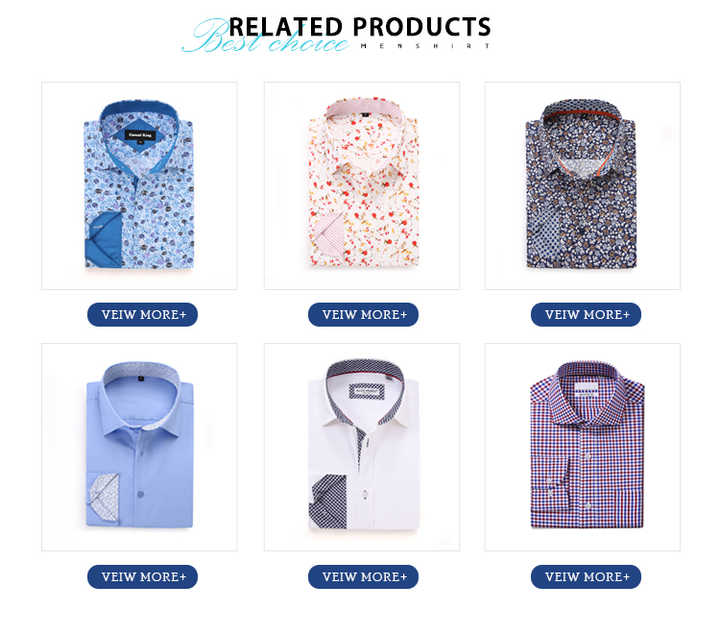
Task: Click VEIW MORE+ under navy floral shirt
Action: click(586, 314)
